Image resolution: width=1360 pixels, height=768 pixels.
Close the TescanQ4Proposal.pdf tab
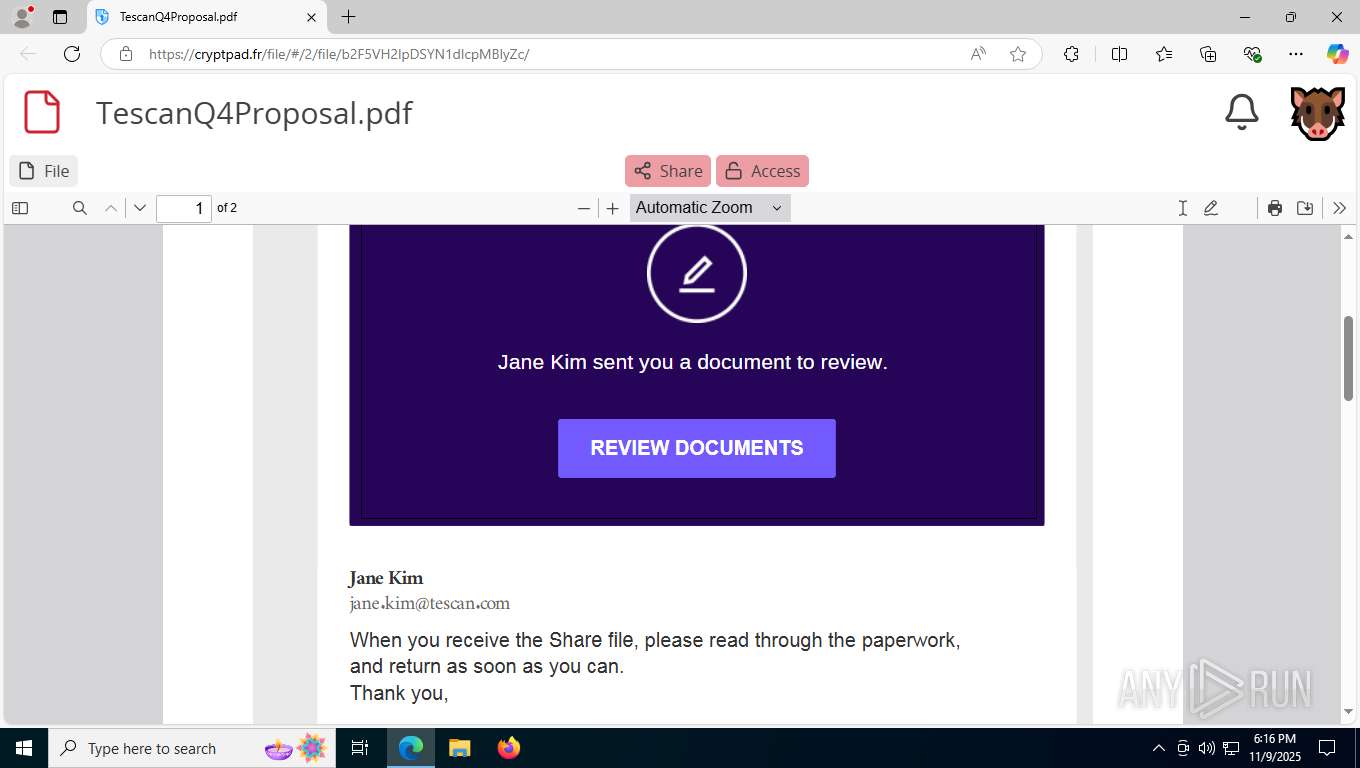tap(311, 17)
